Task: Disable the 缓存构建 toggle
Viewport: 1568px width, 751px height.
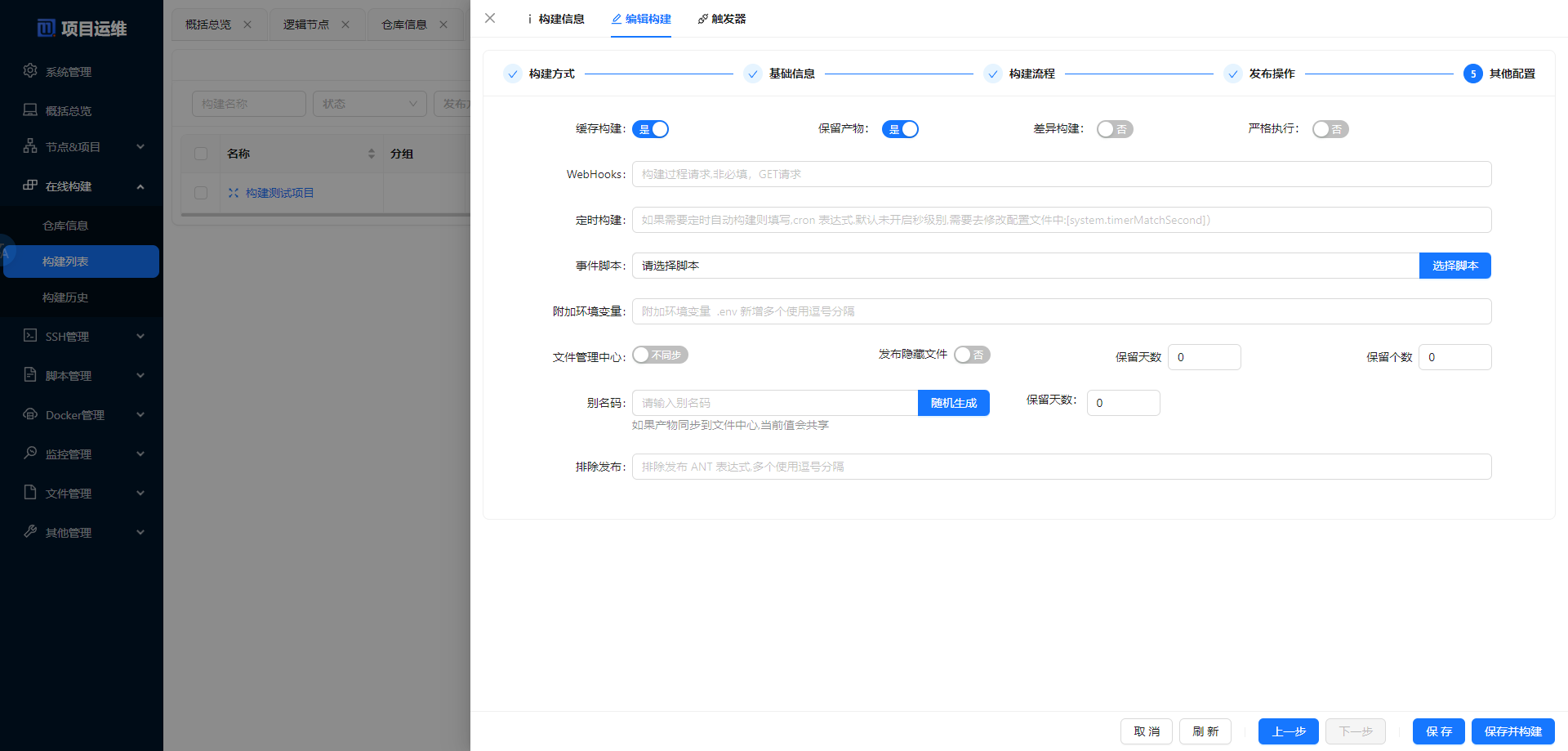Action: coord(651,128)
